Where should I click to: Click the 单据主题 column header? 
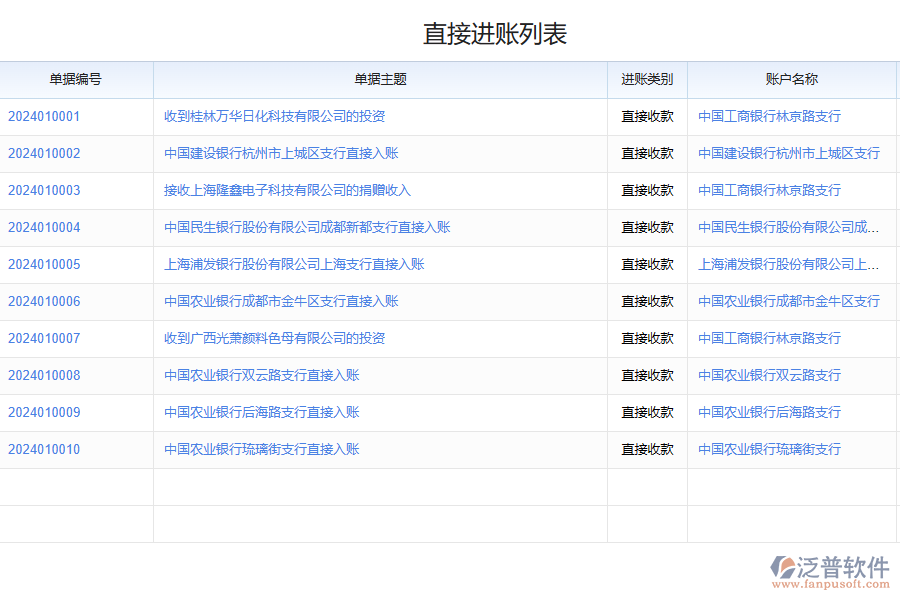(x=379, y=80)
